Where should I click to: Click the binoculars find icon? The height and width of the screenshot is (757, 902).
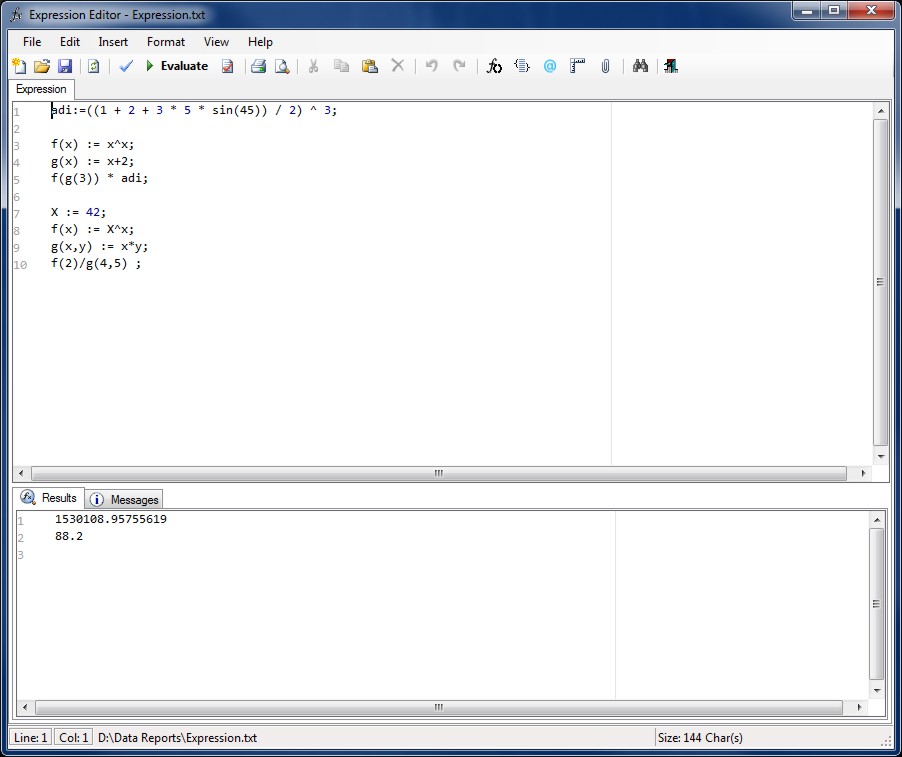pos(641,66)
